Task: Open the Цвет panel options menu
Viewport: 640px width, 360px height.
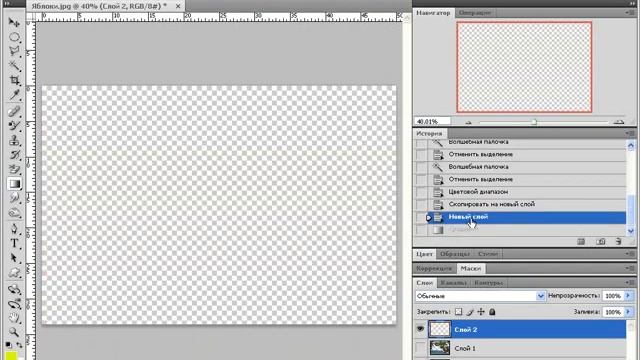Action: coord(630,254)
